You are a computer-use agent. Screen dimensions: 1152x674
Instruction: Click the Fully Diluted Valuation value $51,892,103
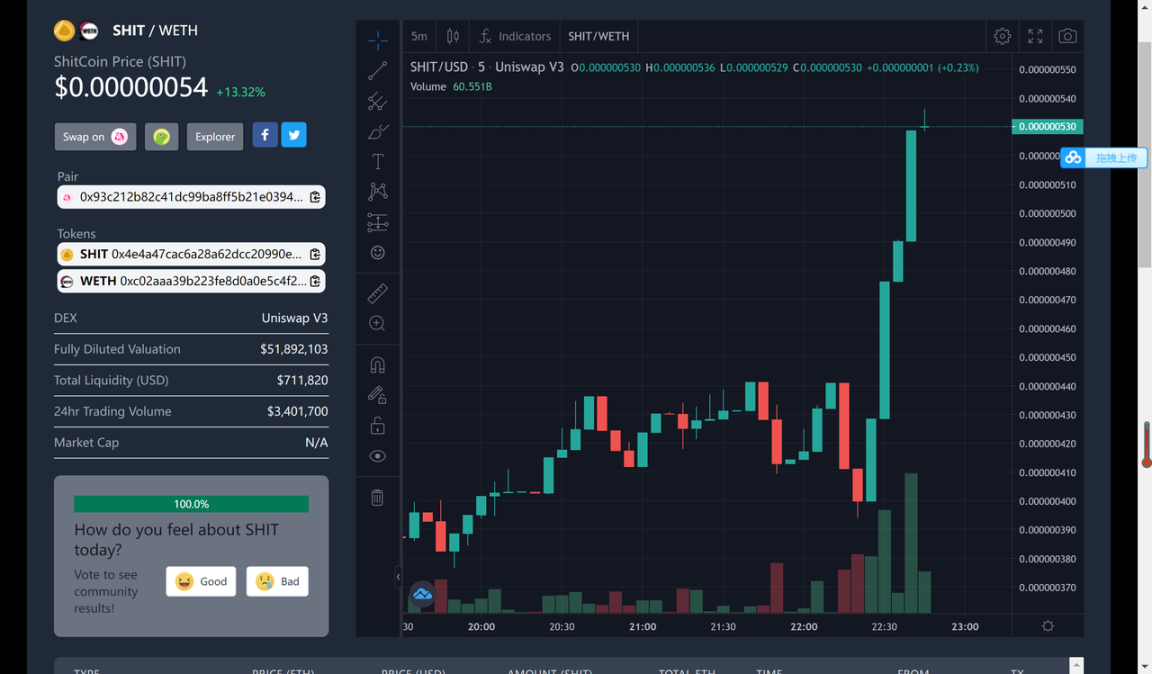(294, 349)
